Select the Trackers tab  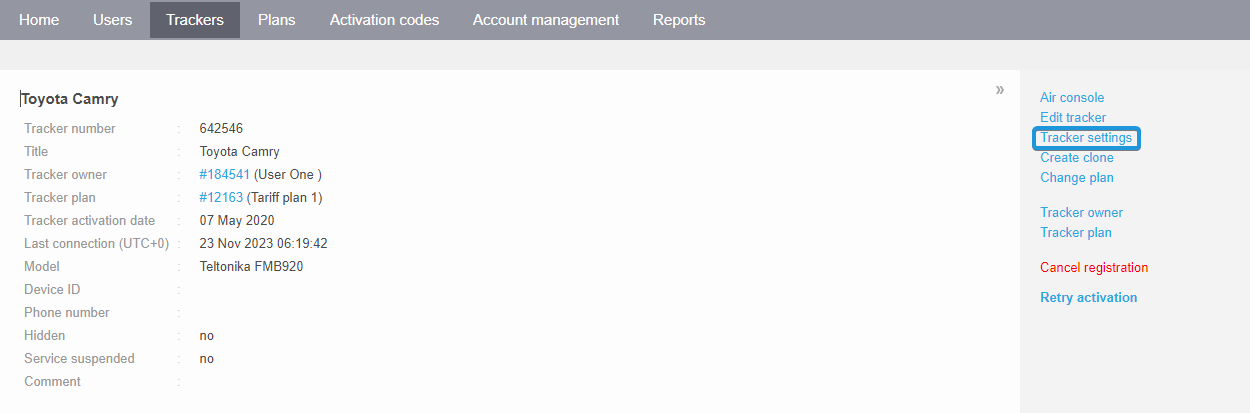(x=195, y=20)
